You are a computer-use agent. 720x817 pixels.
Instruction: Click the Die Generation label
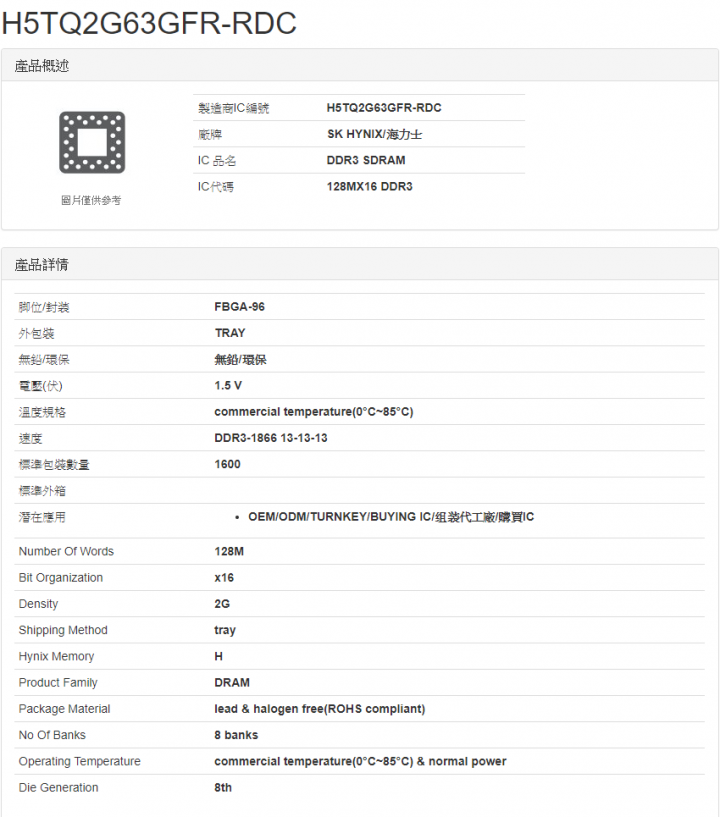click(58, 788)
